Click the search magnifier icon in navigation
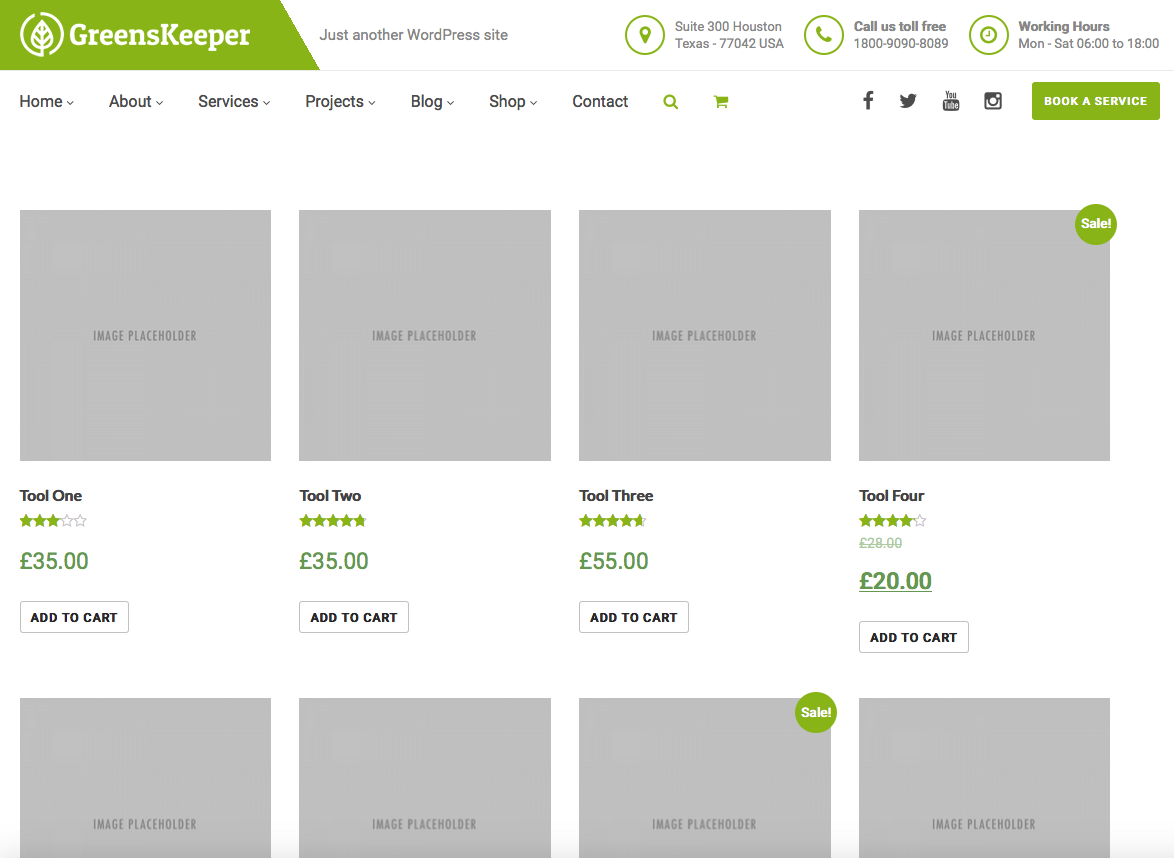This screenshot has width=1174, height=858. point(671,102)
